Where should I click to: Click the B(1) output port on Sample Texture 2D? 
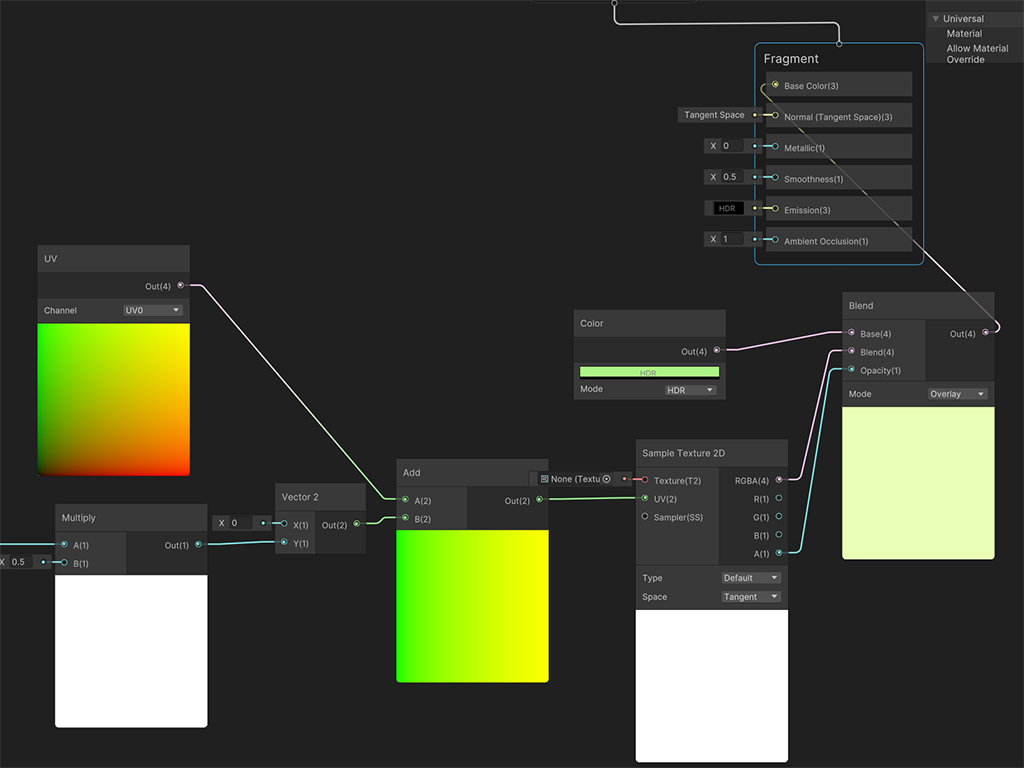click(779, 535)
